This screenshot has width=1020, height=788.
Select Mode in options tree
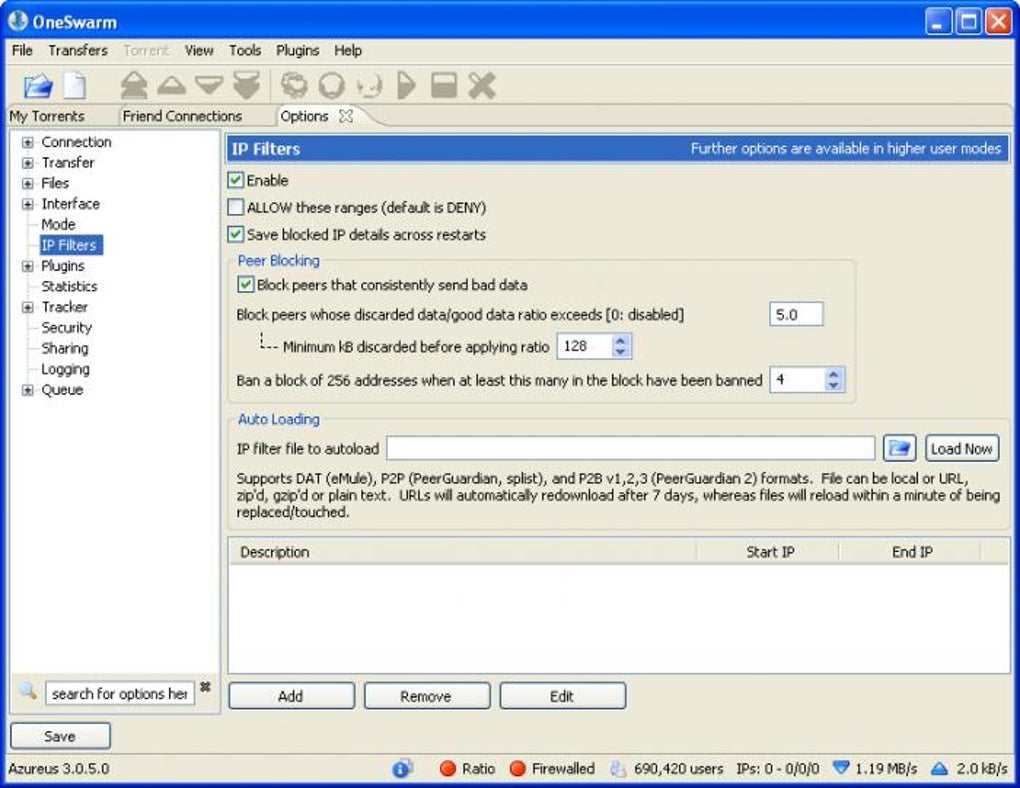59,224
